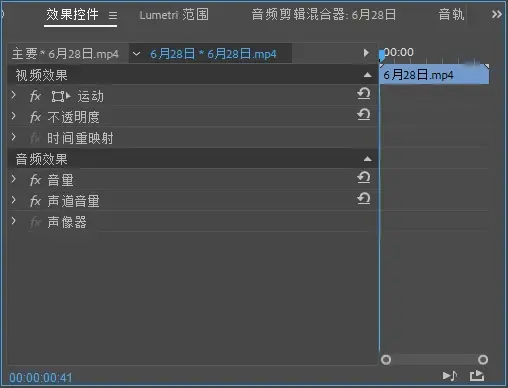Open the 效果控件 panel menu icon

tap(113, 15)
